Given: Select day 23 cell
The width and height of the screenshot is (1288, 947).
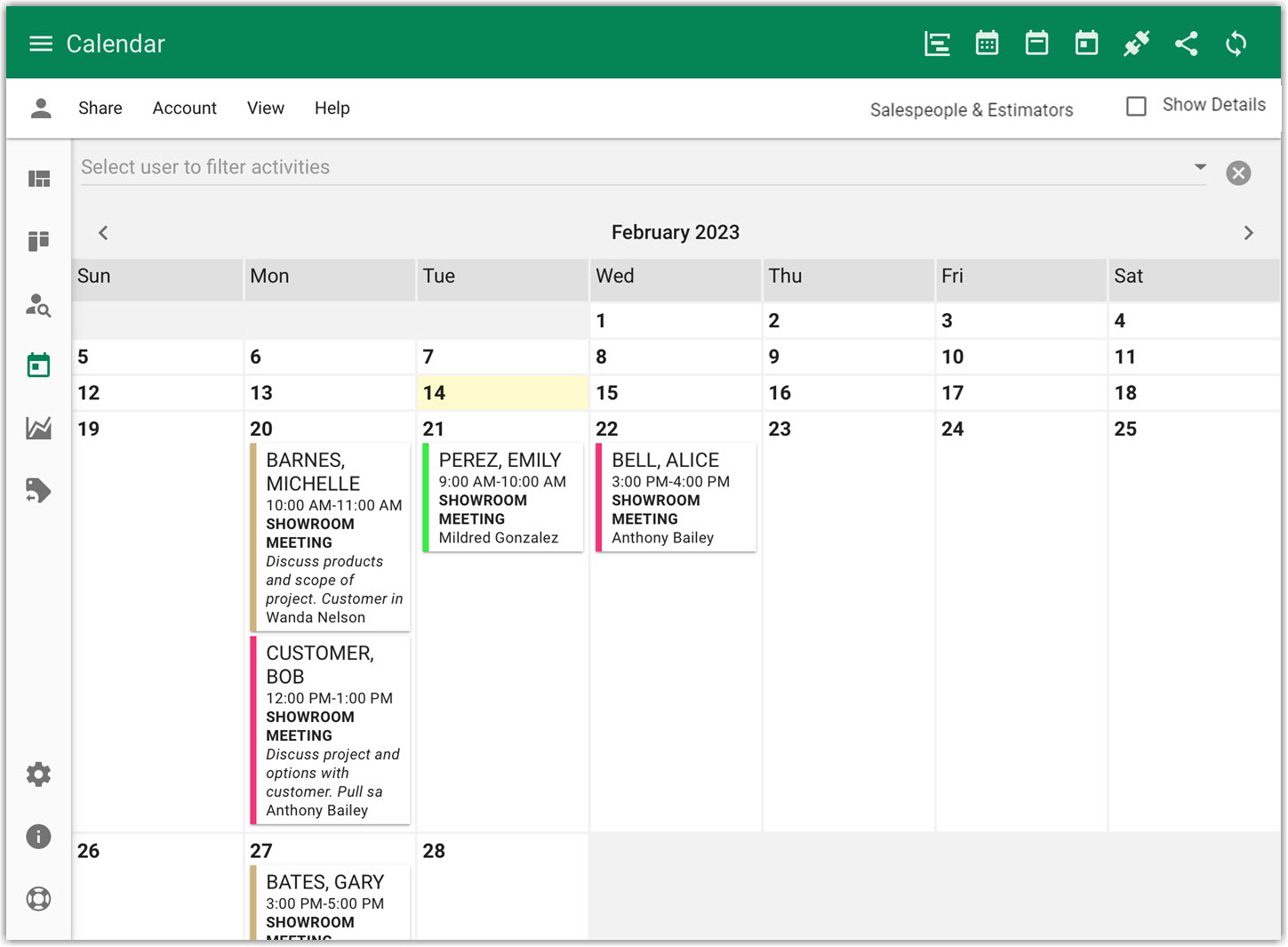Looking at the screenshot, I should click(x=848, y=622).
